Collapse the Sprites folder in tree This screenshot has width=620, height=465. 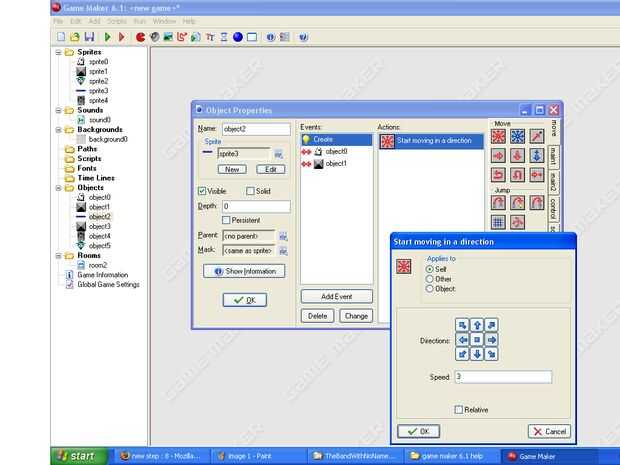59,52
